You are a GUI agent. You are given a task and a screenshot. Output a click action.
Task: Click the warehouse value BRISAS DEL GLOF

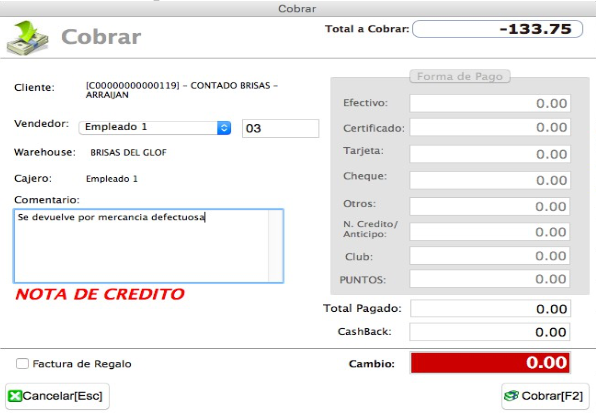tap(128, 152)
